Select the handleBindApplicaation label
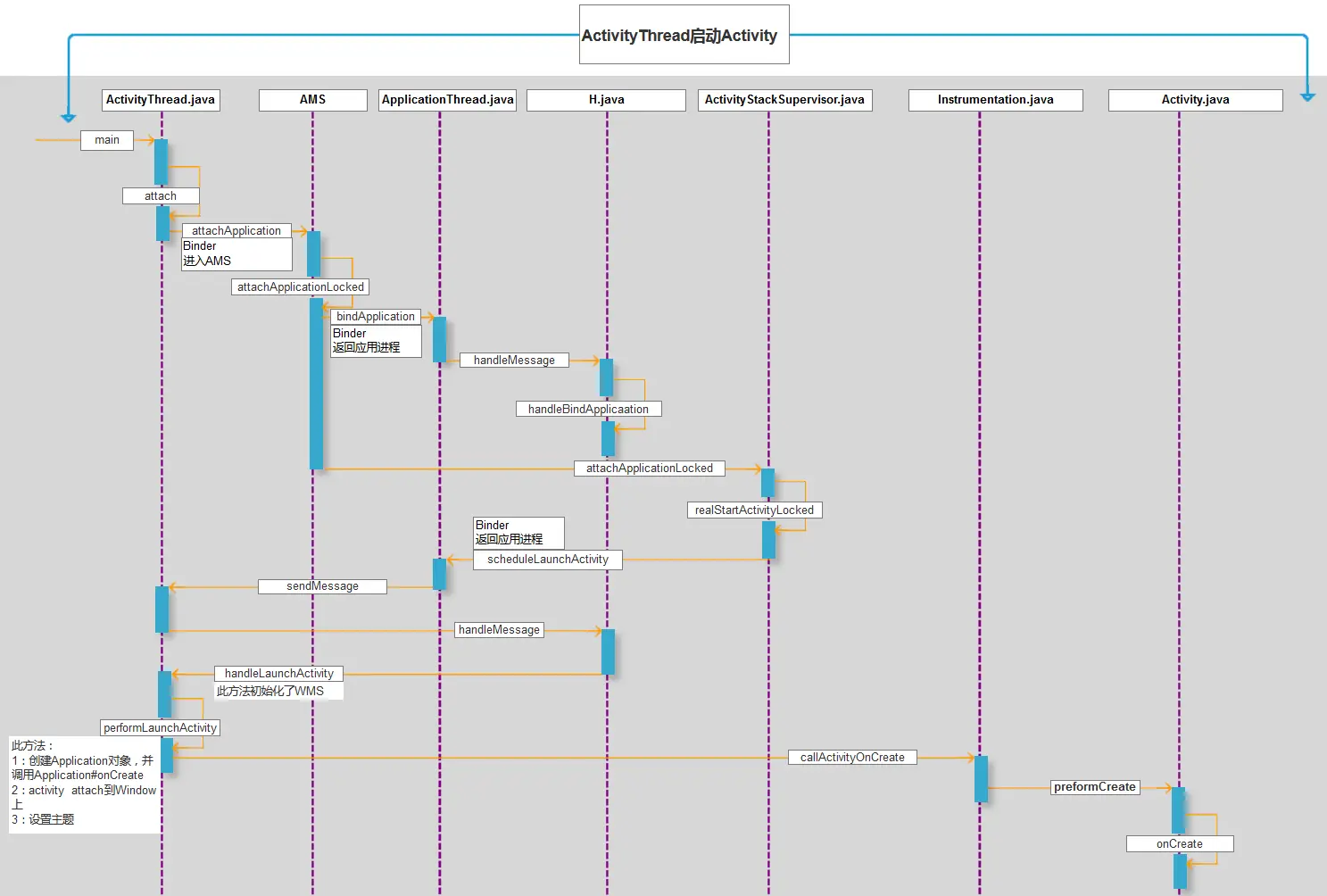The width and height of the screenshot is (1327, 896). (x=588, y=409)
